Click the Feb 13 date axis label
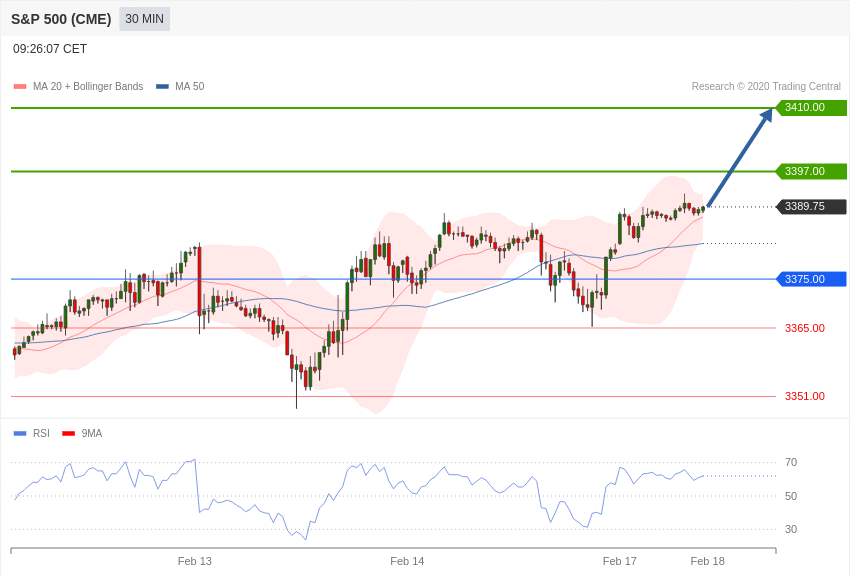This screenshot has width=850, height=576. tap(195, 561)
